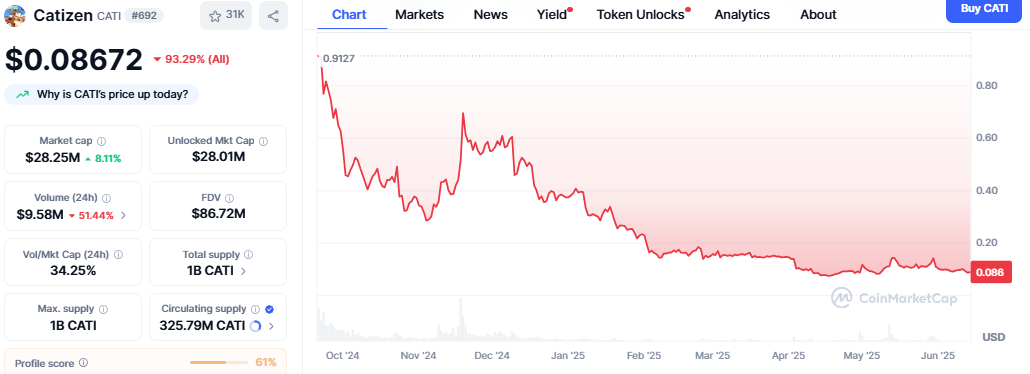1030x374 pixels.
Task: Expand Volume (24h) details chevron
Action: click(x=123, y=215)
